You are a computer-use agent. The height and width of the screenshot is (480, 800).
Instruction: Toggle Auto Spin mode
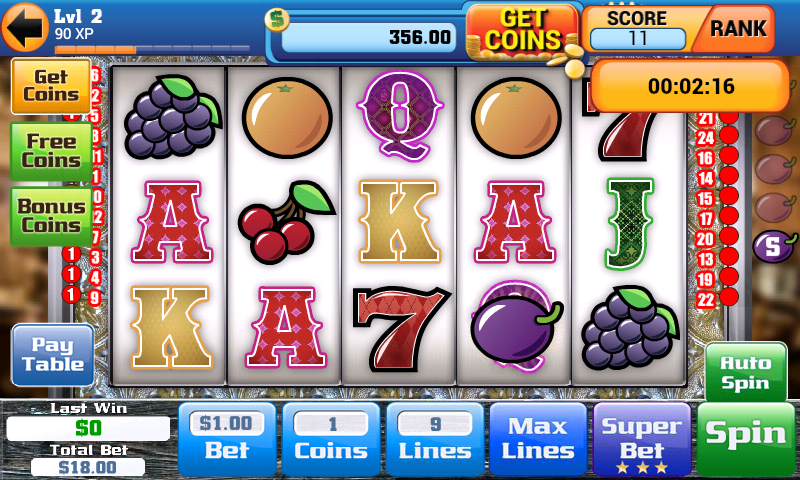(x=745, y=373)
